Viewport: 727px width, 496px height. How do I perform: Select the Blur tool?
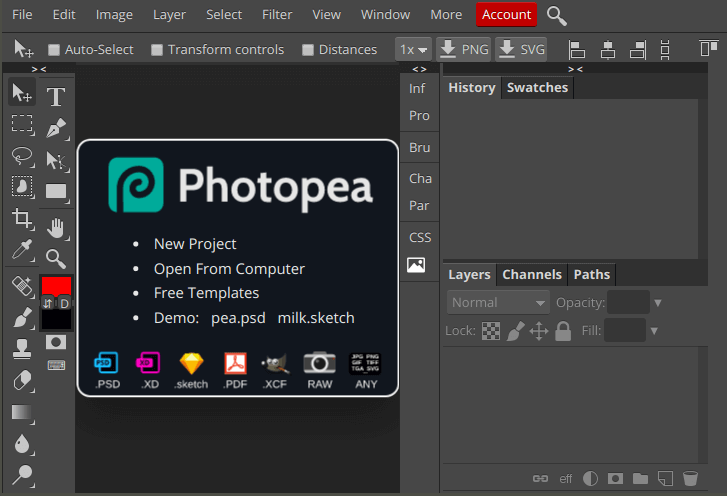click(x=22, y=444)
